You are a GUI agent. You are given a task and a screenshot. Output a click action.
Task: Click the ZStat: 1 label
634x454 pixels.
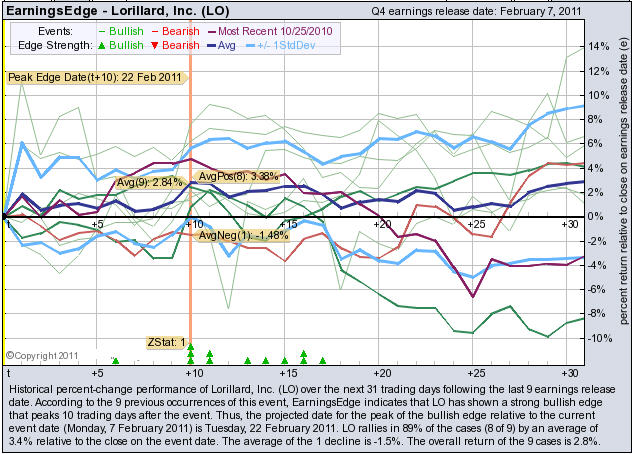[167, 342]
